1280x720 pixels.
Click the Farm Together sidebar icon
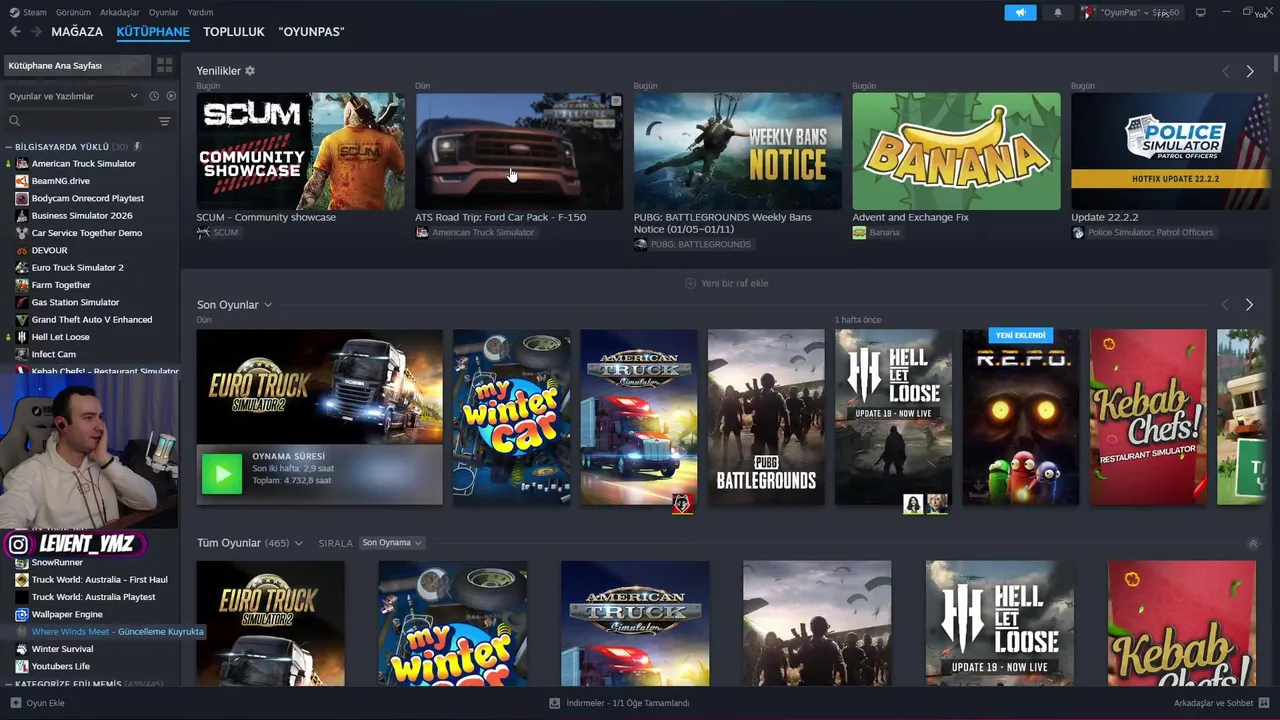click(x=22, y=285)
